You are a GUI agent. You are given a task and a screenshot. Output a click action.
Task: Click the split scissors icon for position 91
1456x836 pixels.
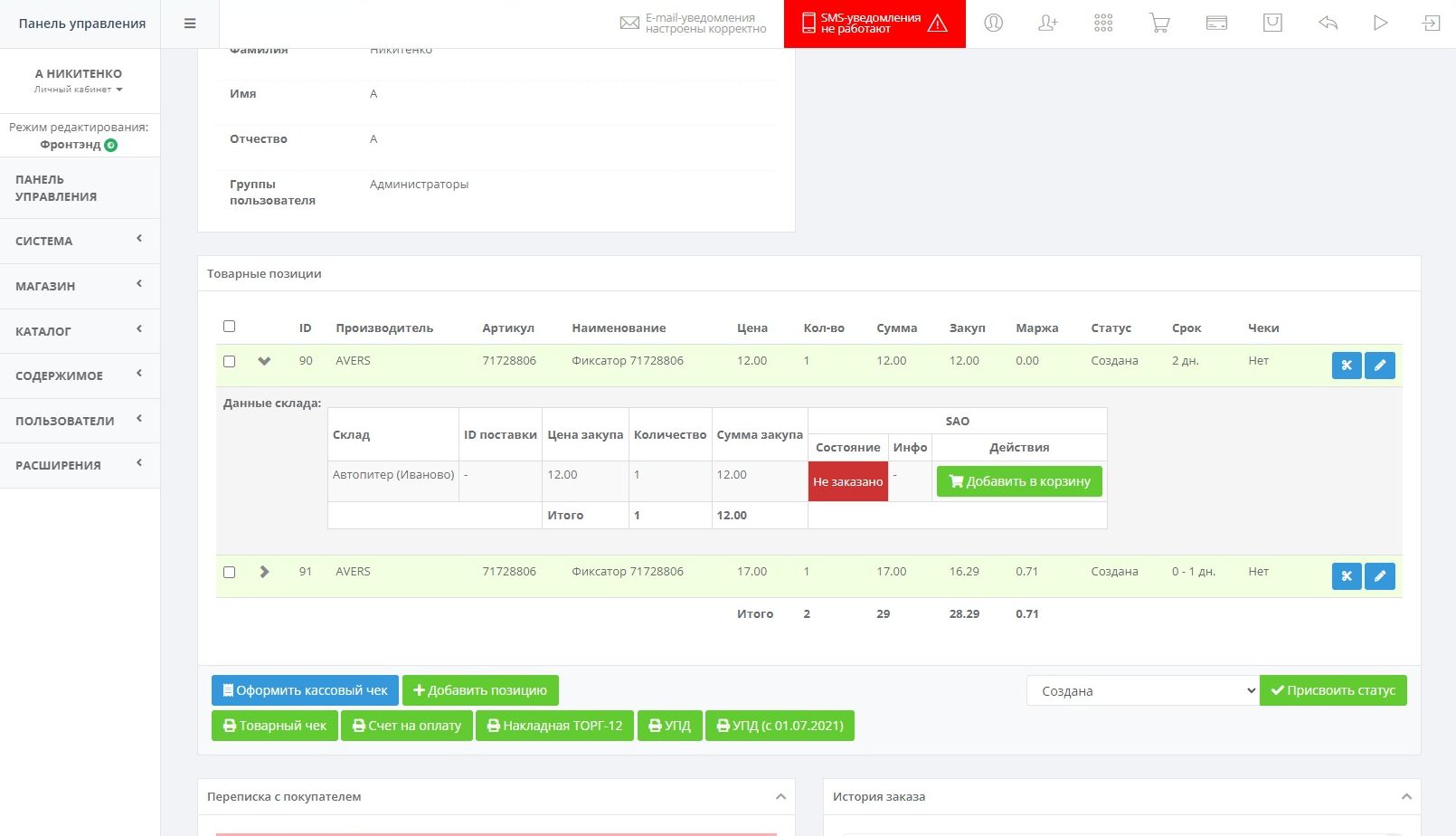[x=1346, y=576]
